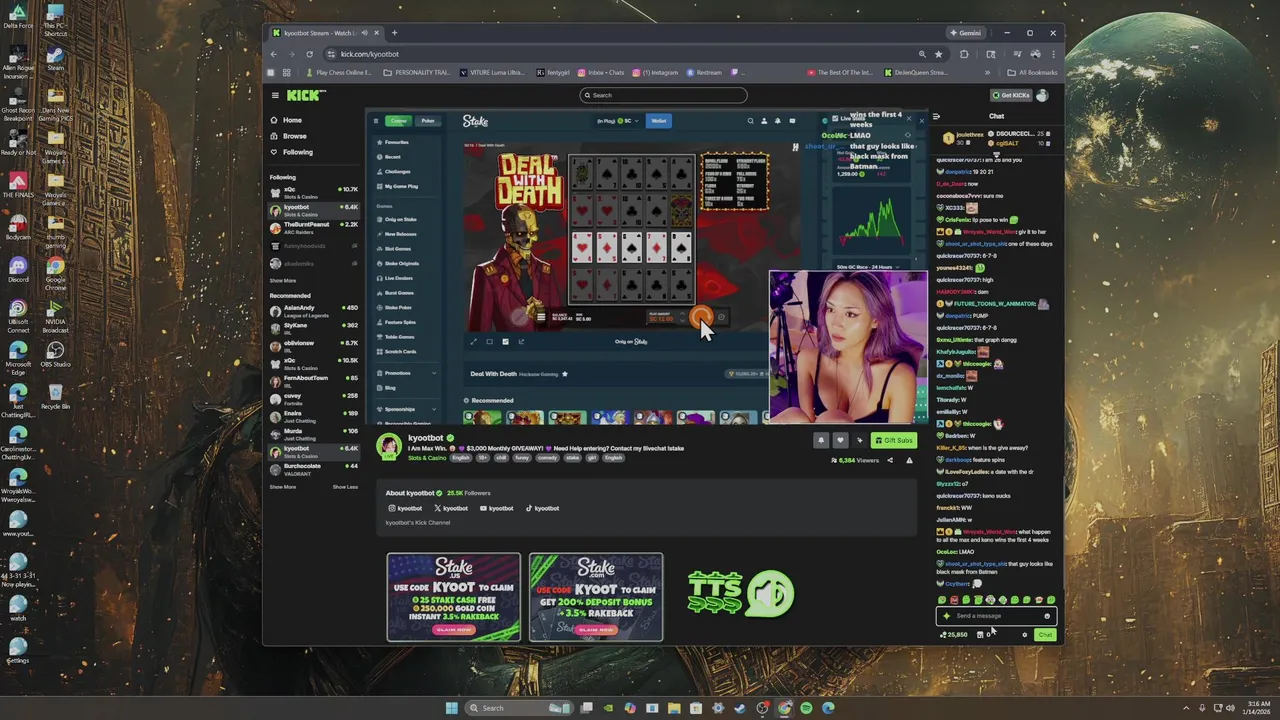Screen dimensions: 1280x720
Task: Open kyootbot's TikTok link
Action: point(543,508)
